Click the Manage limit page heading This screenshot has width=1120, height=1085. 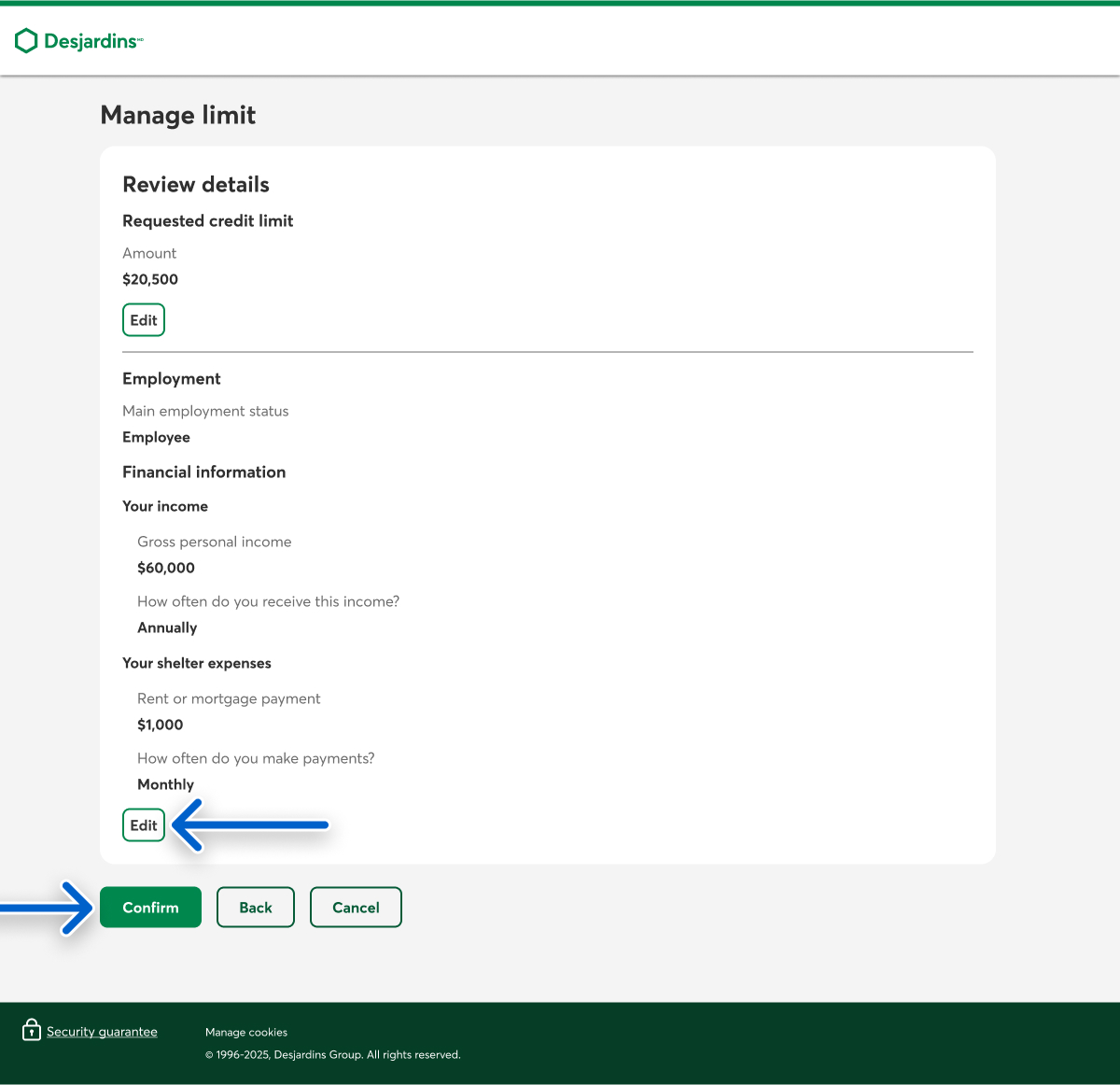[x=178, y=115]
